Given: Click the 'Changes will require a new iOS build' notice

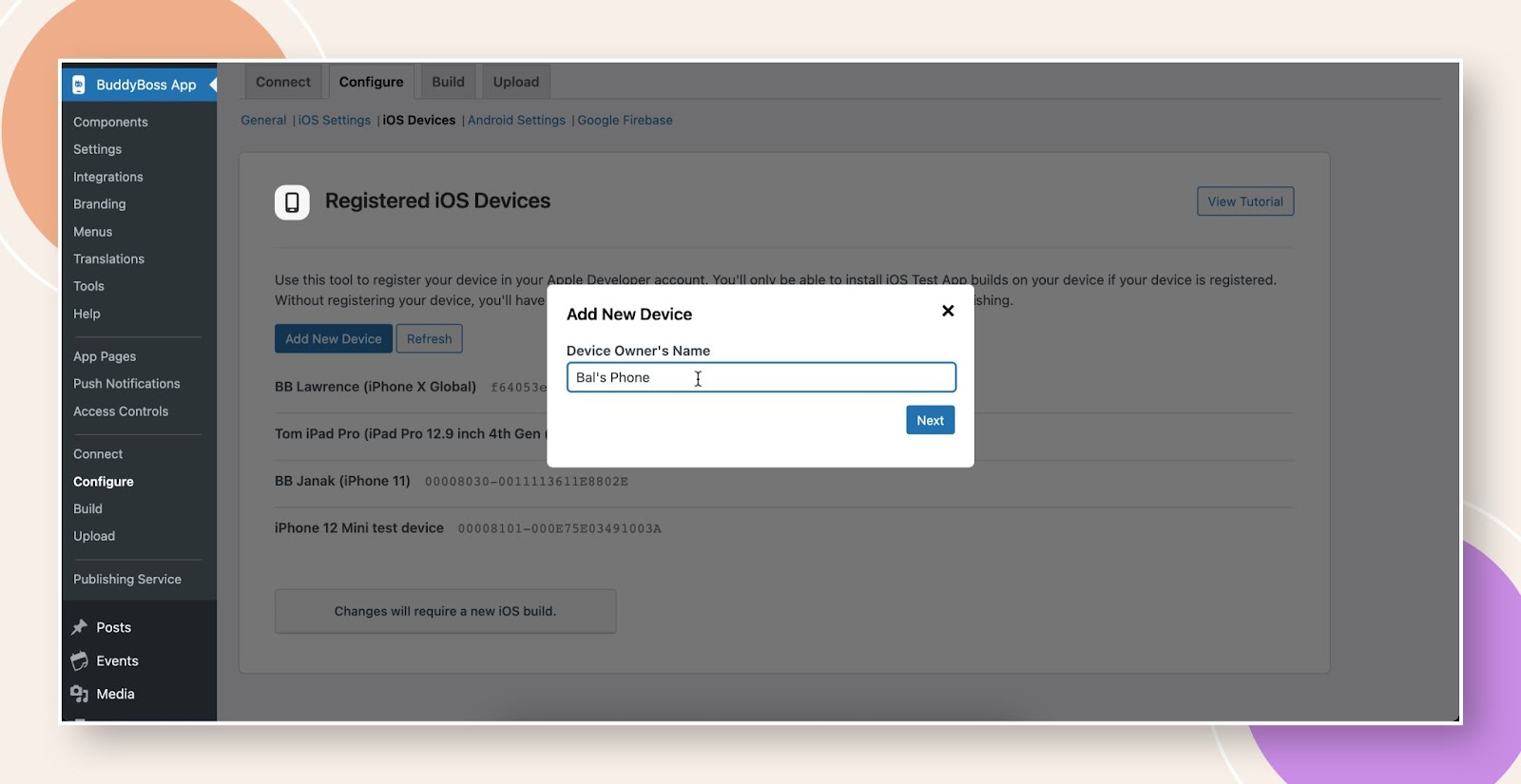Looking at the screenshot, I should [445, 611].
